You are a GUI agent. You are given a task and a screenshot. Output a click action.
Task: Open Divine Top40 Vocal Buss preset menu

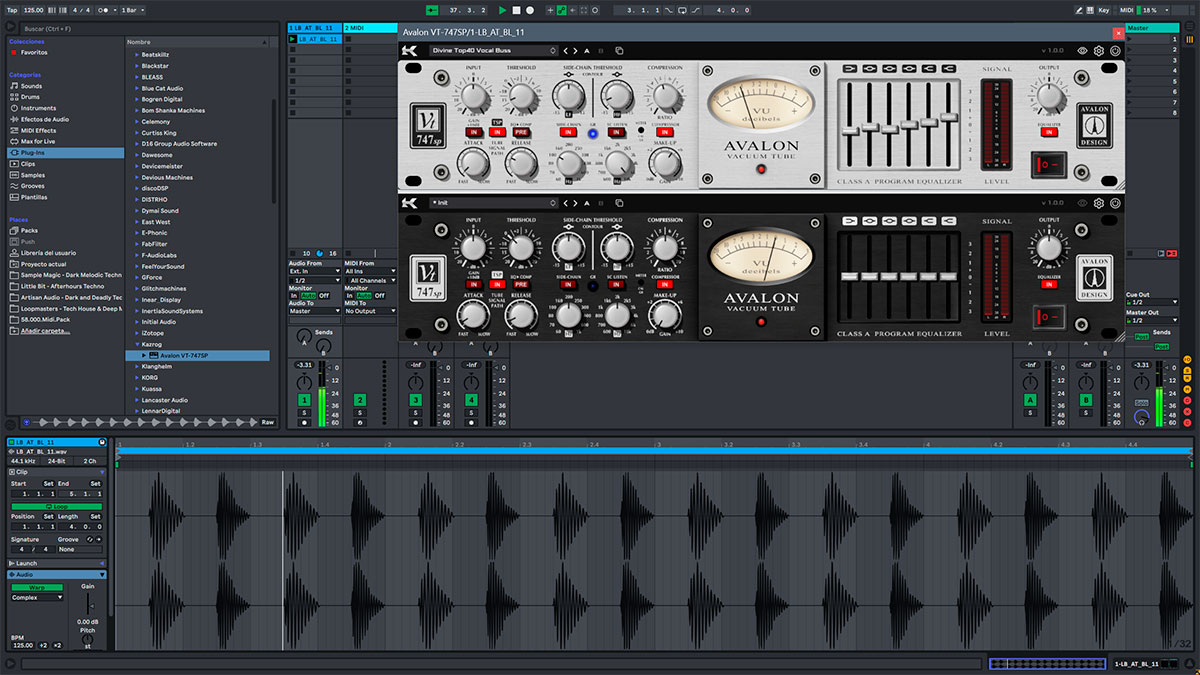click(x=493, y=50)
